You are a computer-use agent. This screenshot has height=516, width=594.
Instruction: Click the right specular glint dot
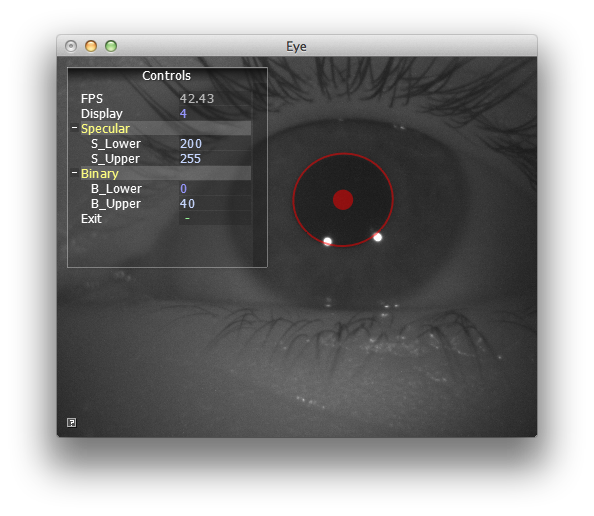click(378, 237)
